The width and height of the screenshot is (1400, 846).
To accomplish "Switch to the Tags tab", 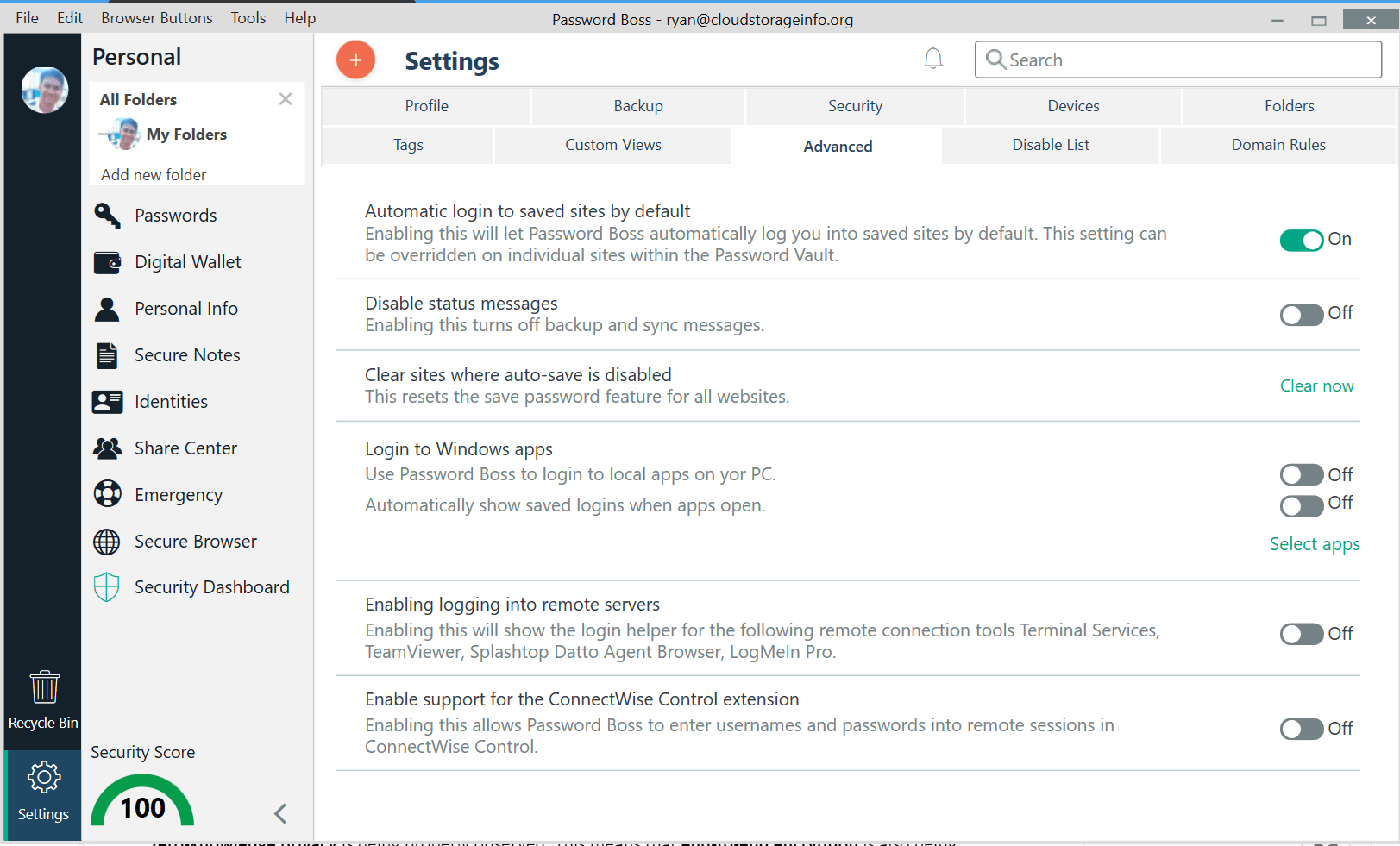I will pyautogui.click(x=408, y=145).
